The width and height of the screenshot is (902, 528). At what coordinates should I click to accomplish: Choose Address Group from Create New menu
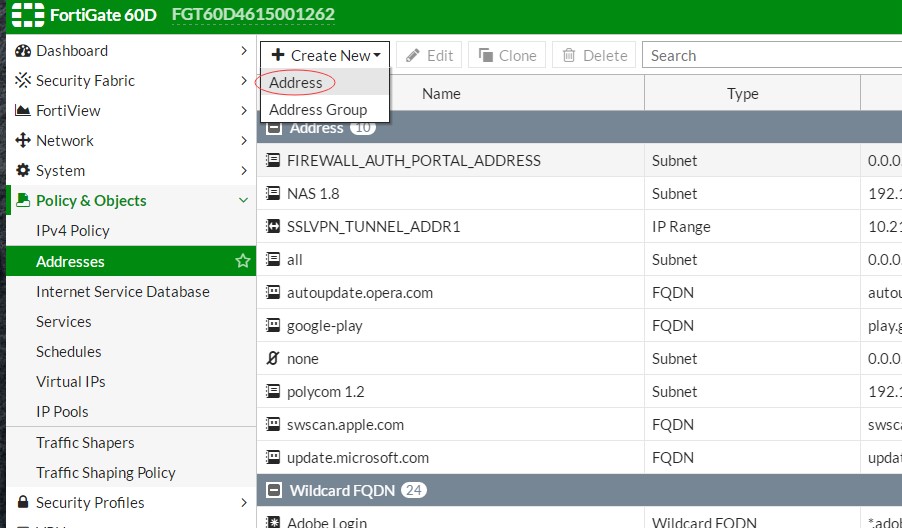(x=324, y=109)
